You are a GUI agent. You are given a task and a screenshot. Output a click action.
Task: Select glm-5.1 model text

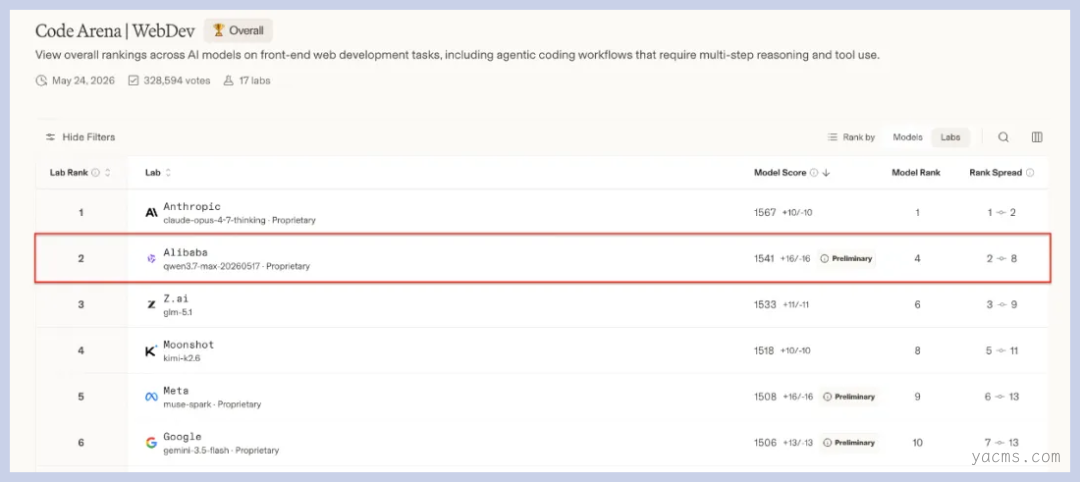tap(176, 313)
